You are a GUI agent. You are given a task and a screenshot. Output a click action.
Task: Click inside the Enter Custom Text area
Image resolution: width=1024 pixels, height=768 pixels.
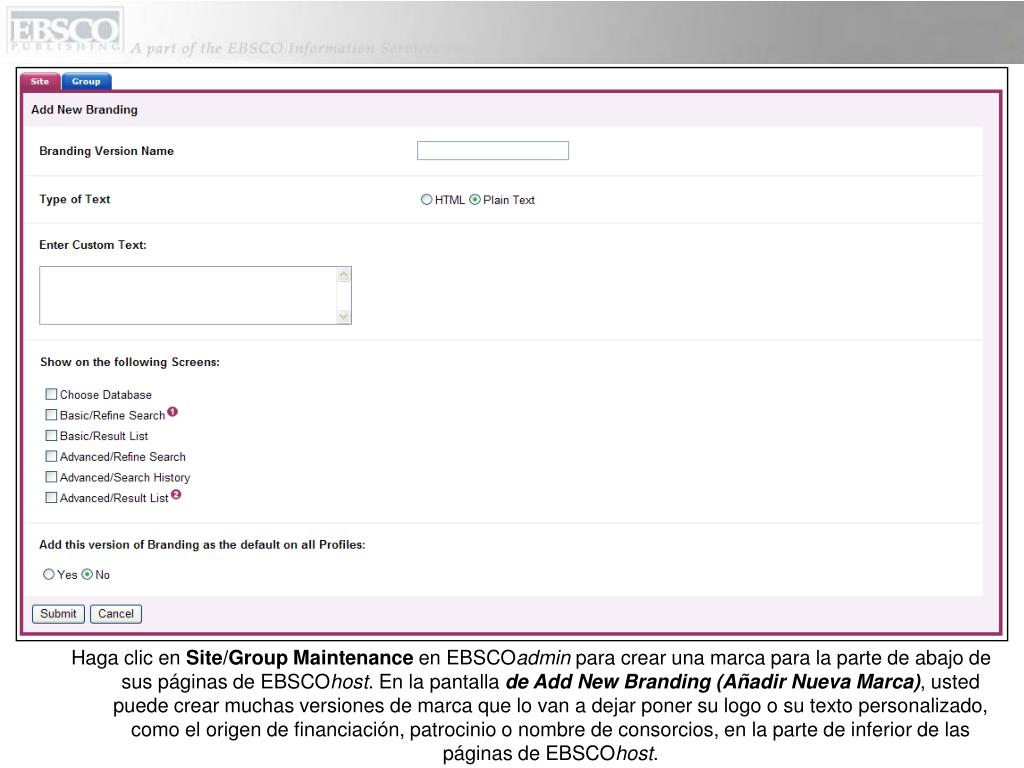(x=188, y=295)
